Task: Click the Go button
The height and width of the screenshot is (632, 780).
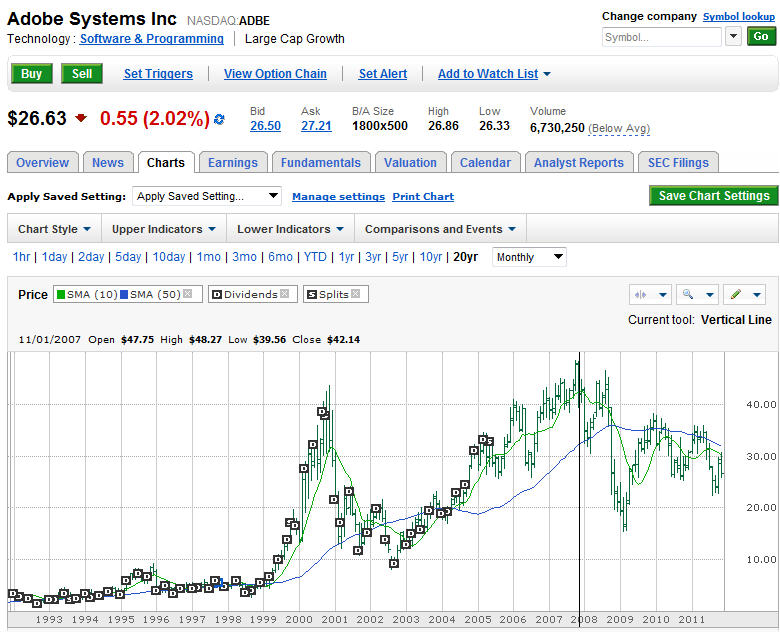Action: [x=761, y=36]
